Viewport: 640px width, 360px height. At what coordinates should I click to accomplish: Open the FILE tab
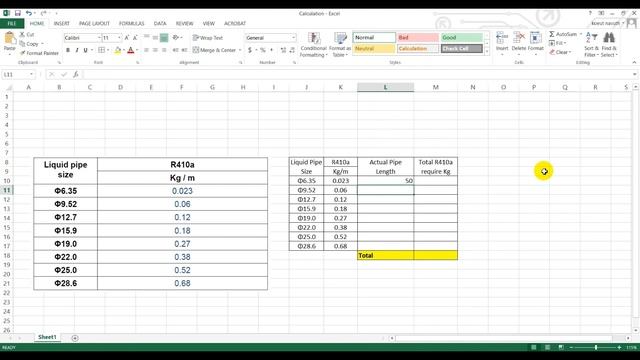(x=12, y=24)
